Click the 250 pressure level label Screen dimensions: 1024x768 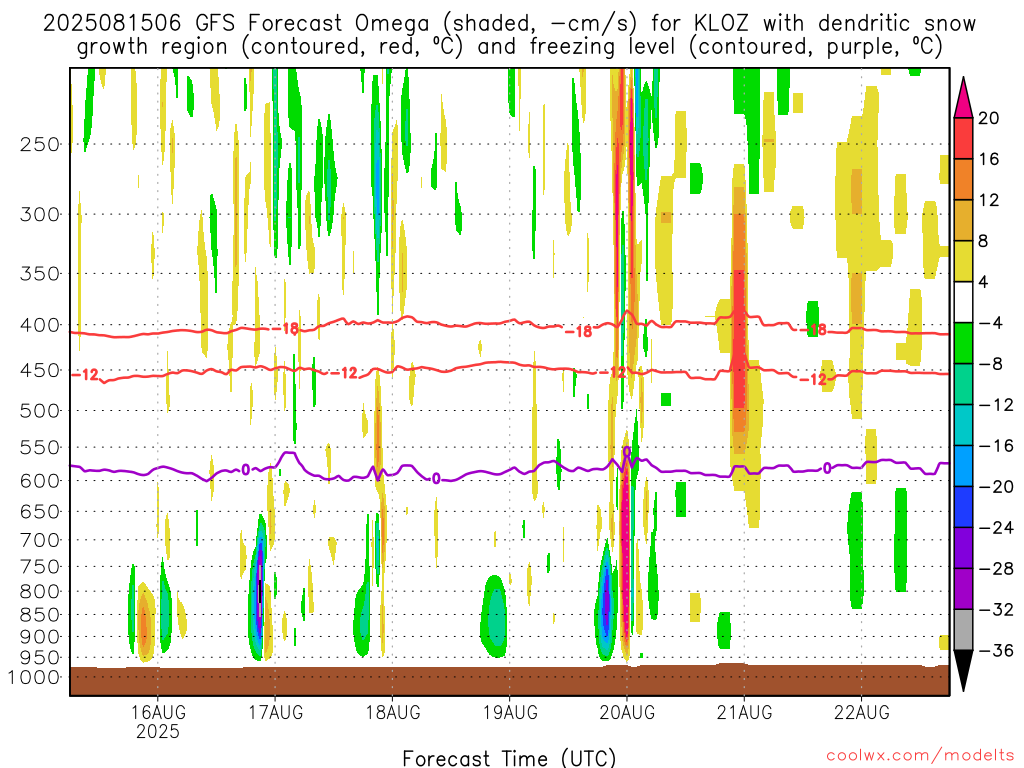(x=39, y=144)
